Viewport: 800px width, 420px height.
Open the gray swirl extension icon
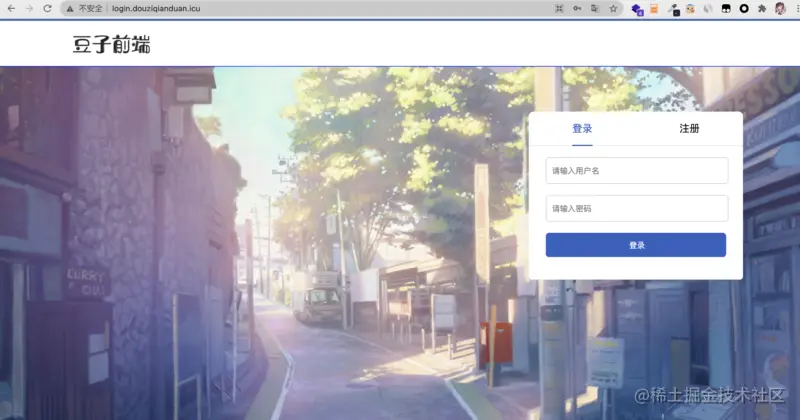coord(708,9)
